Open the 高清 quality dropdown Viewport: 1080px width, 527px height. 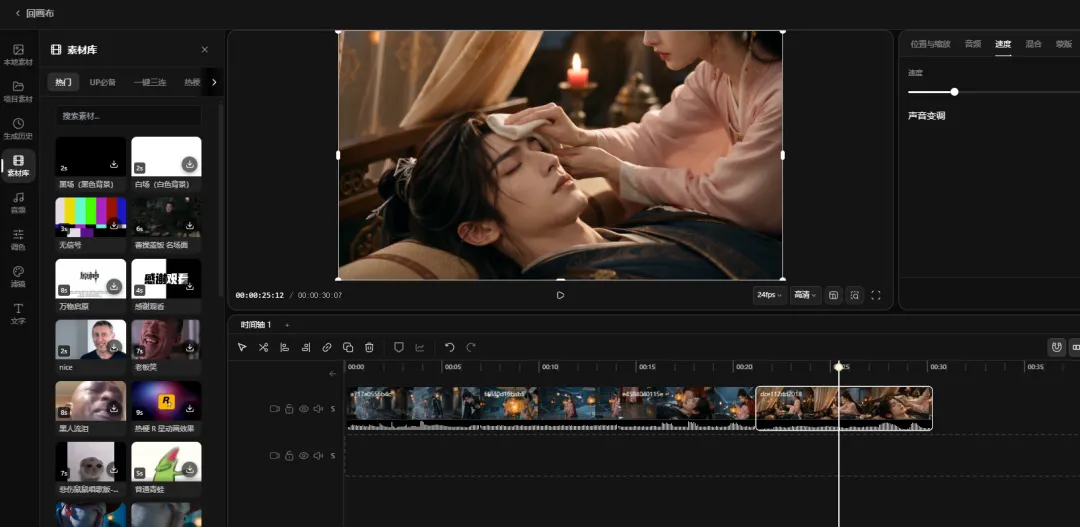[x=805, y=295]
